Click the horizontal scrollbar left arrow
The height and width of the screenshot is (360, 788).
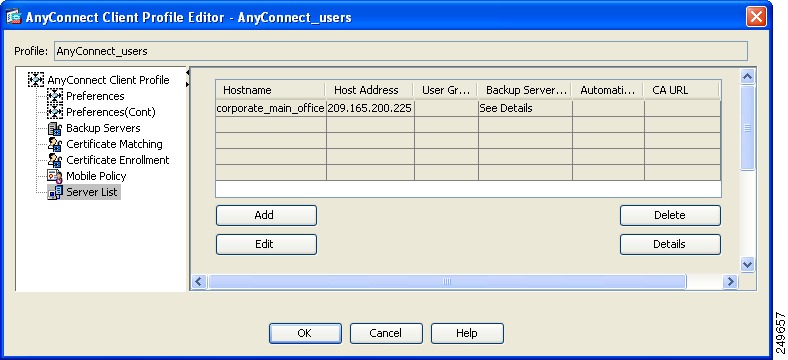click(199, 282)
